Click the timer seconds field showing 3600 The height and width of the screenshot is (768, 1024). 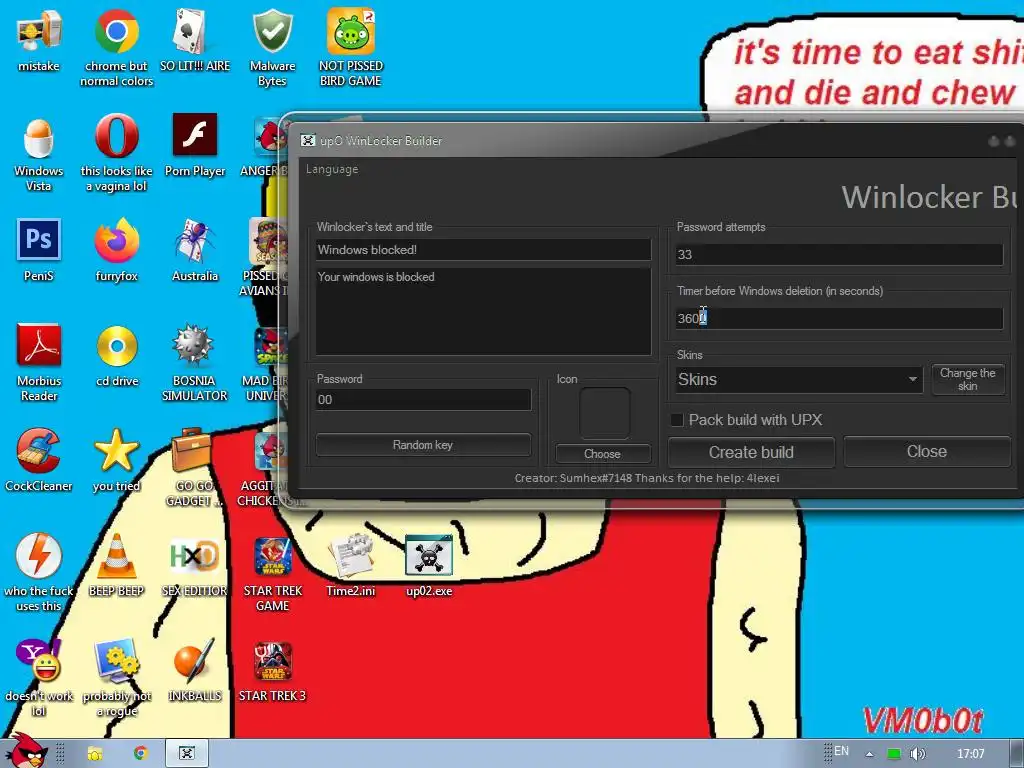pyautogui.click(x=839, y=319)
